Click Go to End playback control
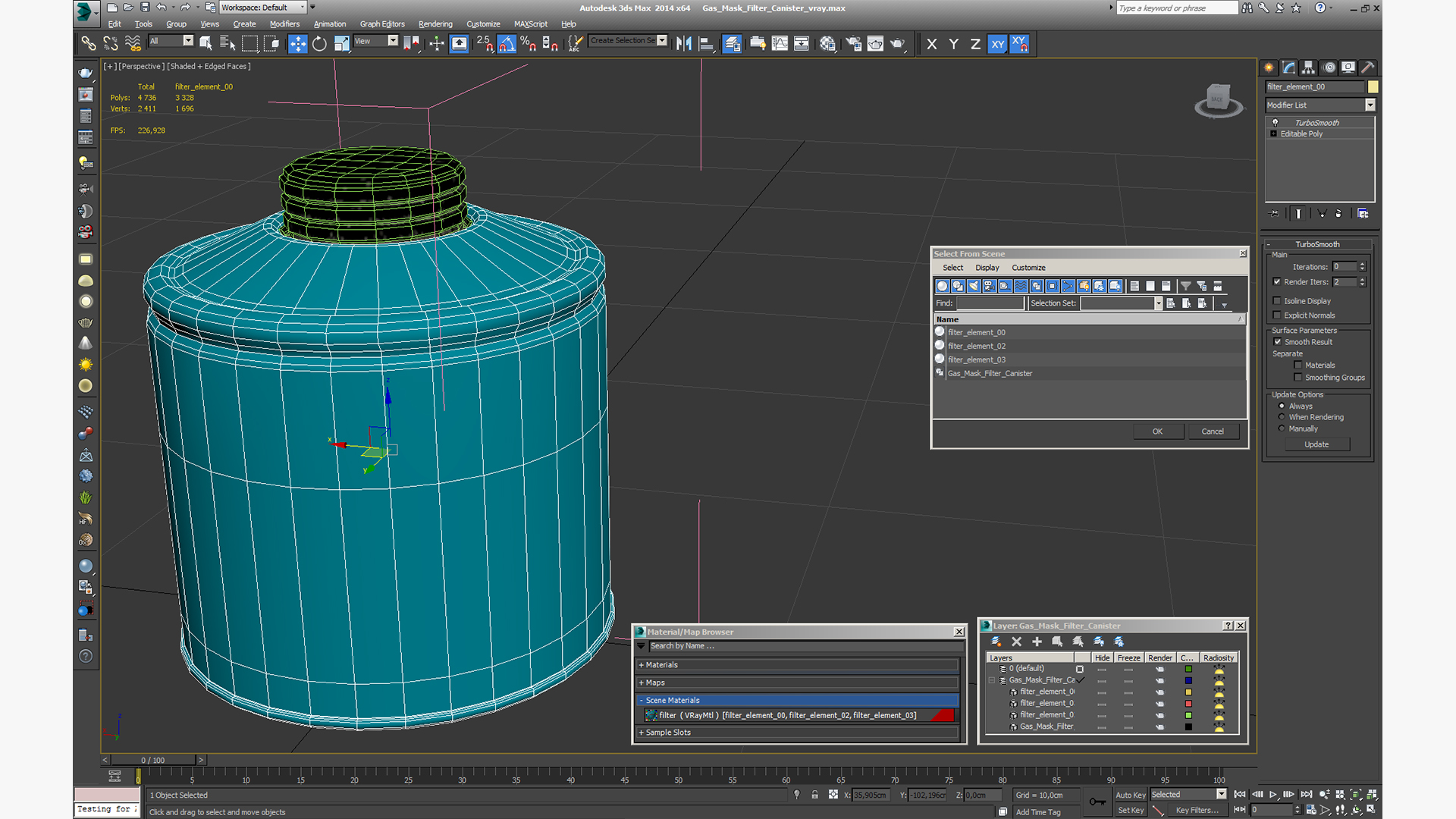The image size is (1456, 819). 1307,795
